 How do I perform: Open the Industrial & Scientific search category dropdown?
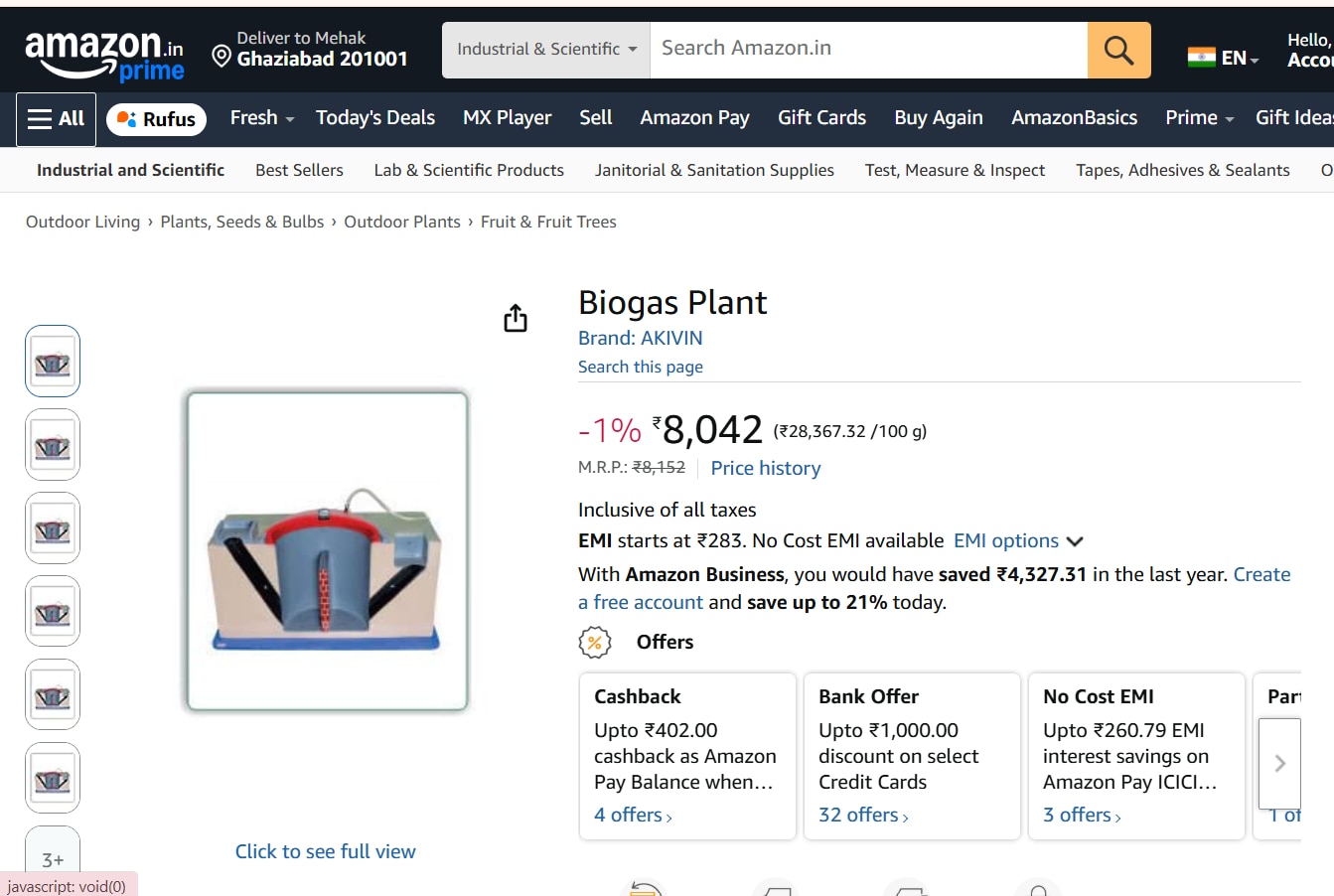point(546,50)
